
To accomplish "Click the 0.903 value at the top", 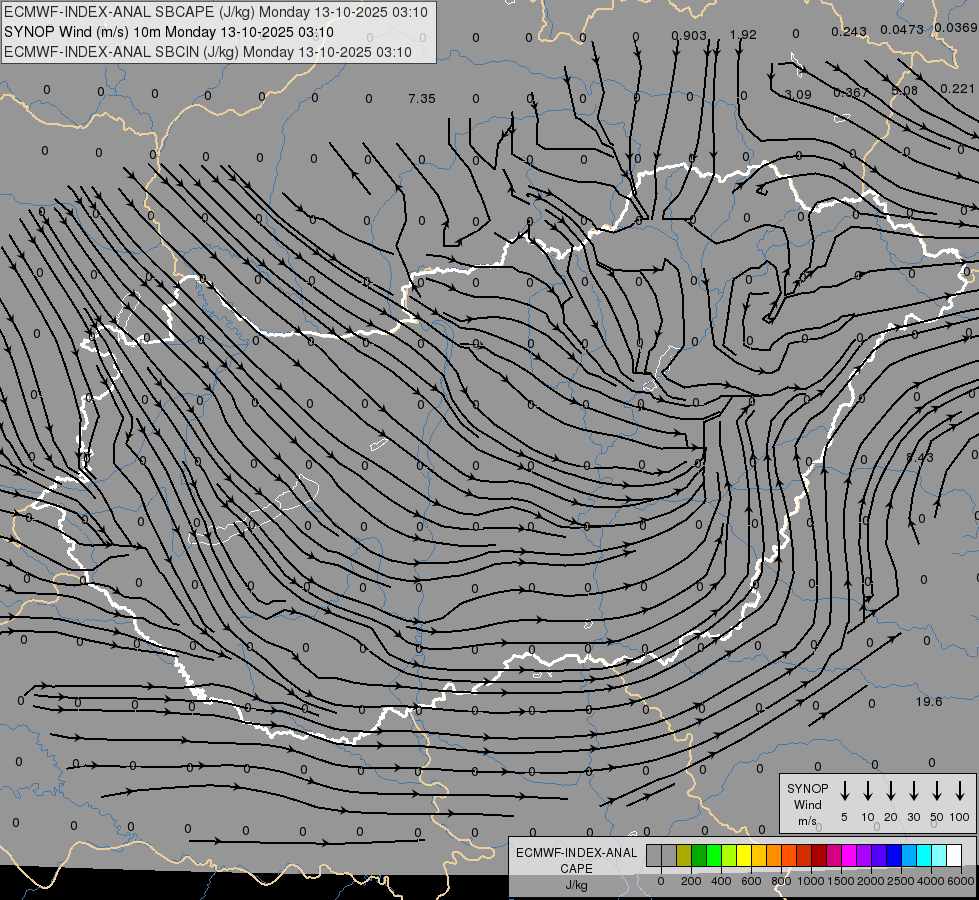I will pyautogui.click(x=689, y=35).
